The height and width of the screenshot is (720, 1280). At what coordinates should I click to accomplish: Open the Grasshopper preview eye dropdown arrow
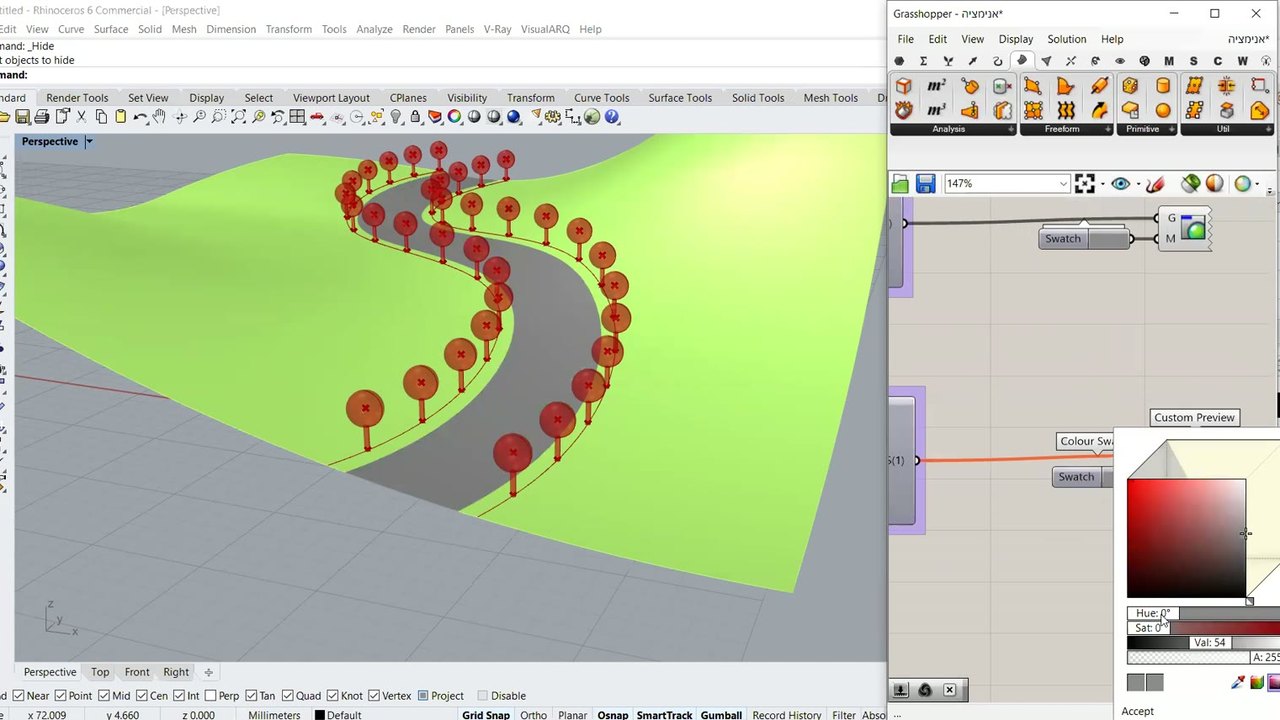pyautogui.click(x=1137, y=185)
